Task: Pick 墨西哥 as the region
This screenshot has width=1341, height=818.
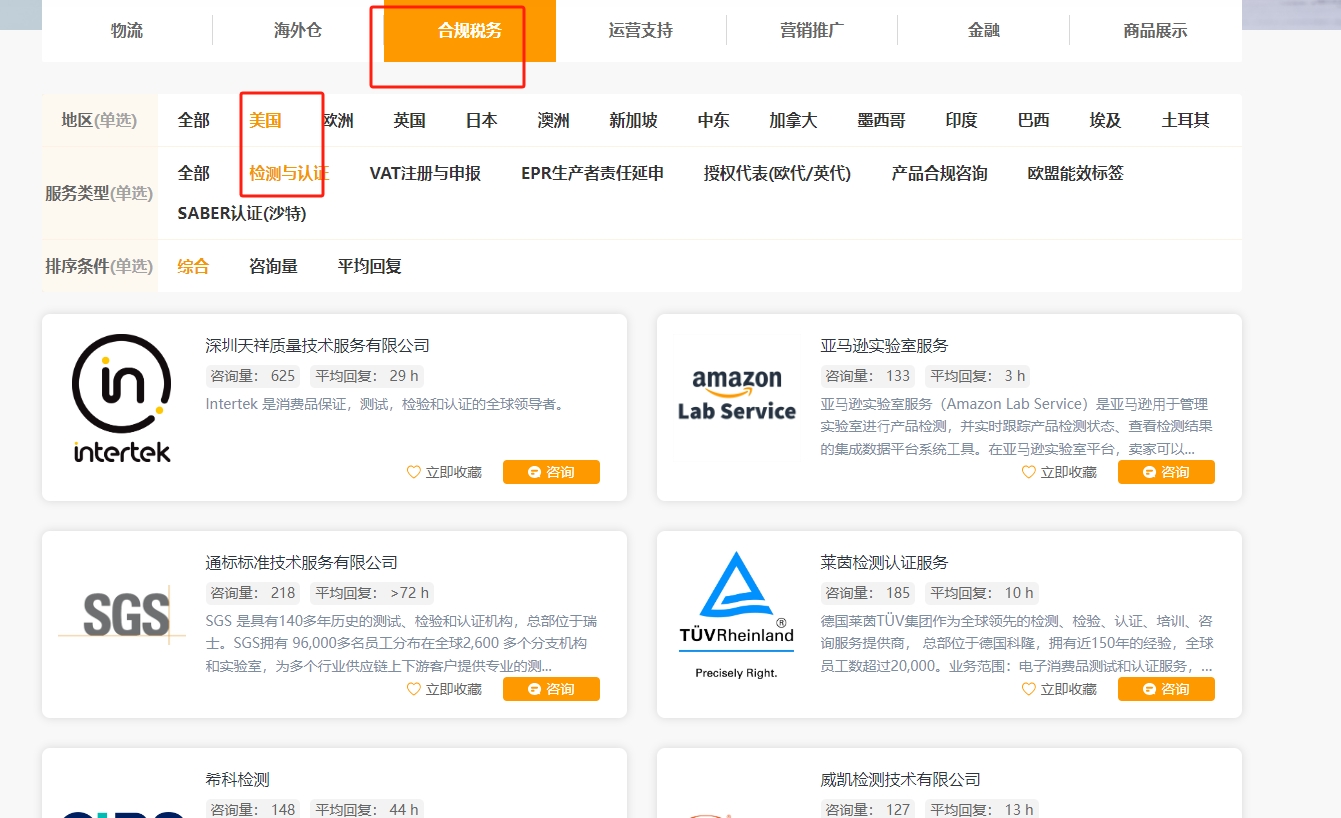Action: point(882,120)
